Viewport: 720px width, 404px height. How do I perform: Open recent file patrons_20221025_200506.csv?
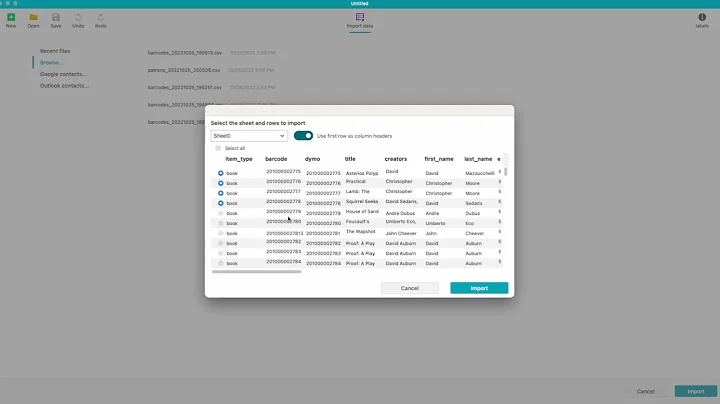184,70
